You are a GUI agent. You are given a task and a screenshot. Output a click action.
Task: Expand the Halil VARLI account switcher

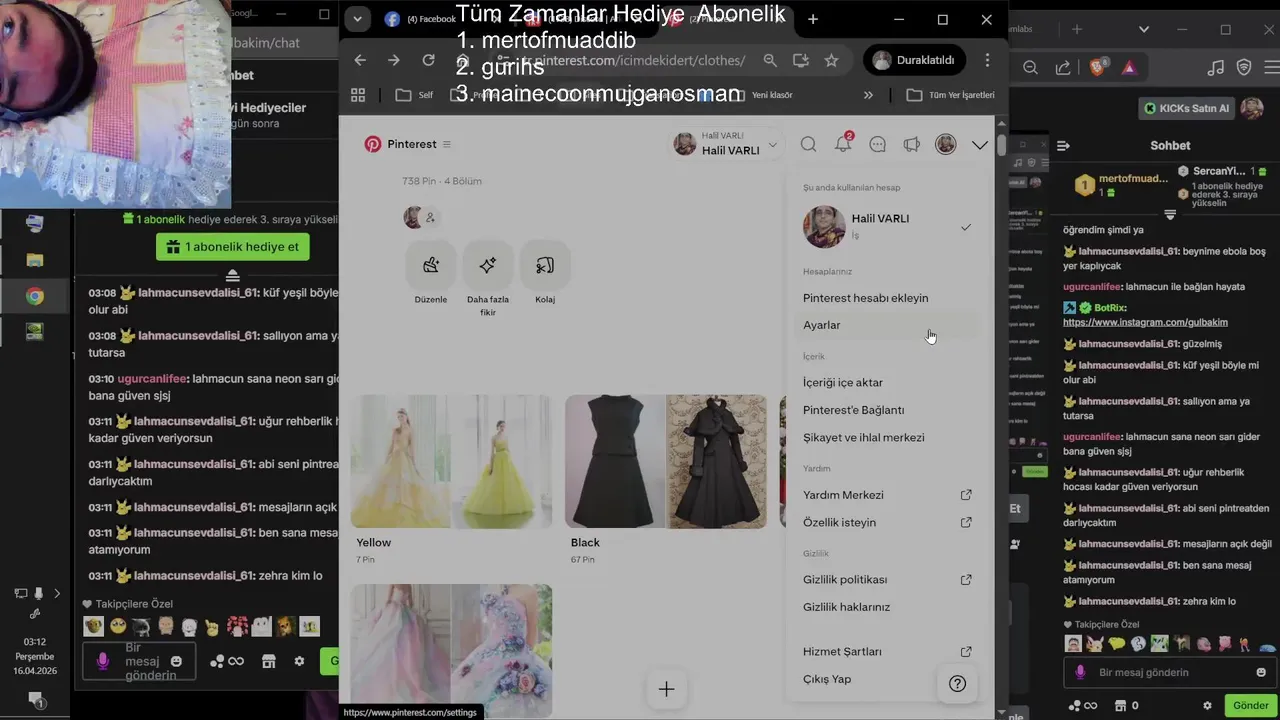pos(726,144)
